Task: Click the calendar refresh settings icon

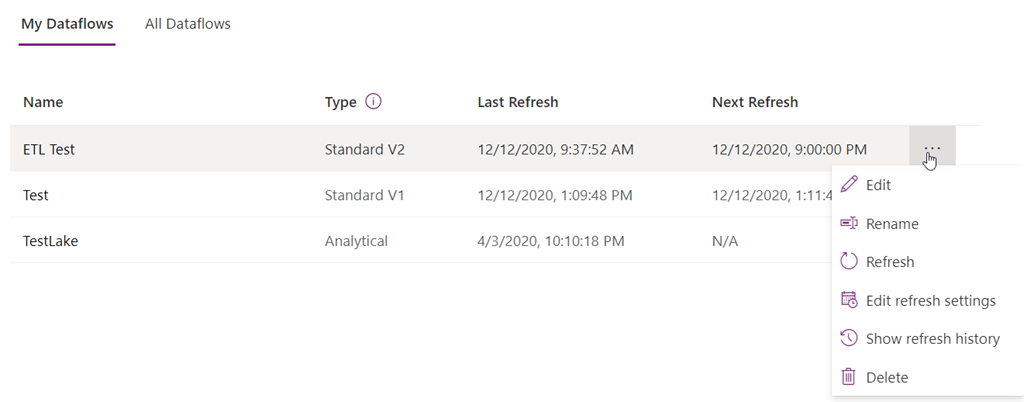Action: click(848, 300)
